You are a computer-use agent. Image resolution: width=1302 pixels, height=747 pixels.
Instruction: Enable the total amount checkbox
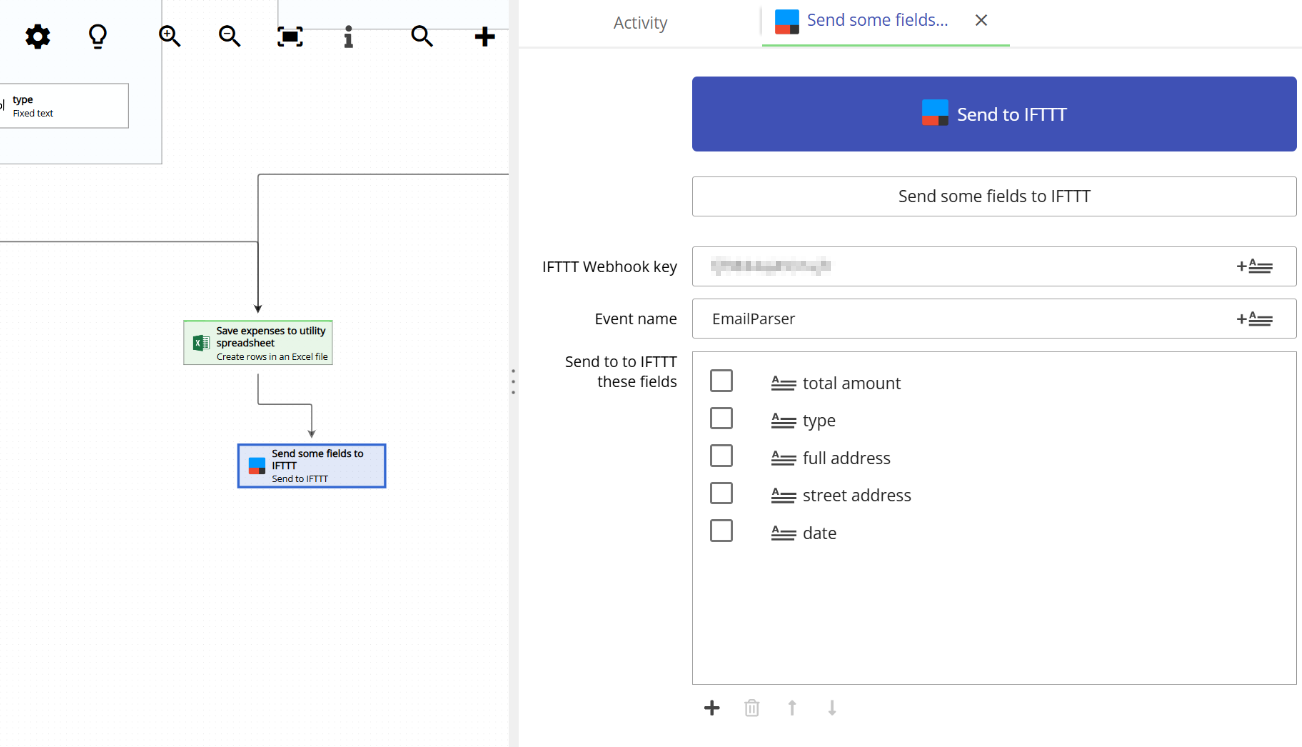(x=721, y=380)
